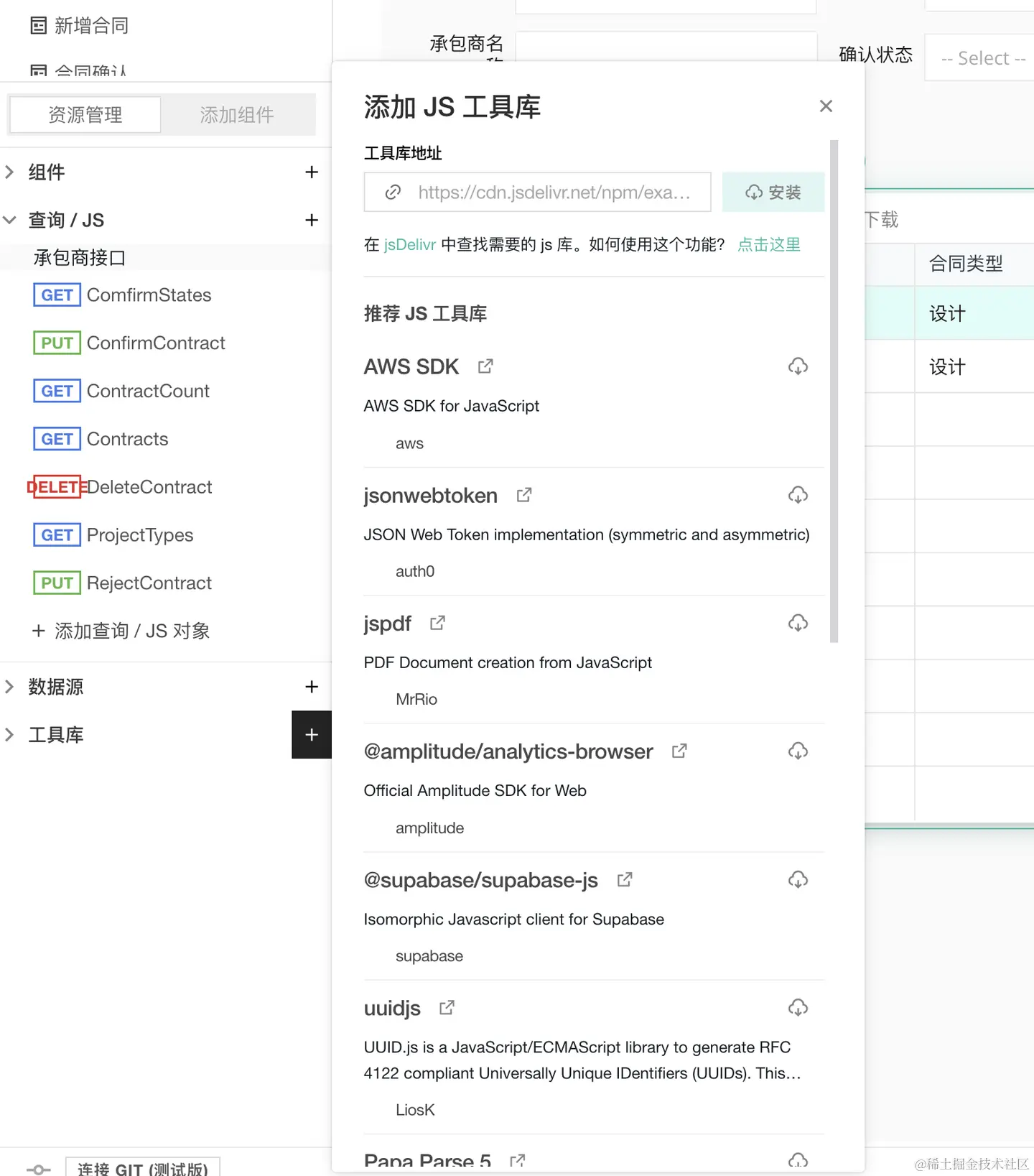Viewport: 1034px width, 1176px height.
Task: Install the jspdf library
Action: [x=798, y=623]
